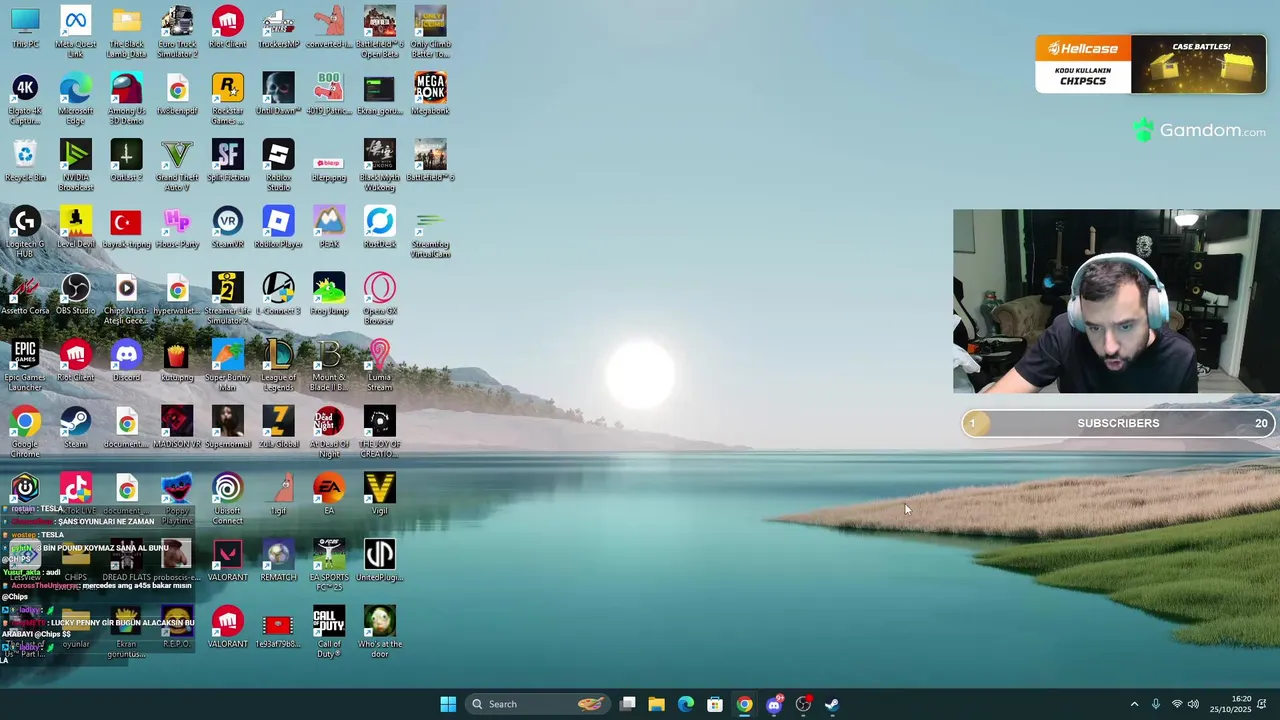Launch Grand Theft Auto V
This screenshot has height=720, width=1280.
(177, 166)
